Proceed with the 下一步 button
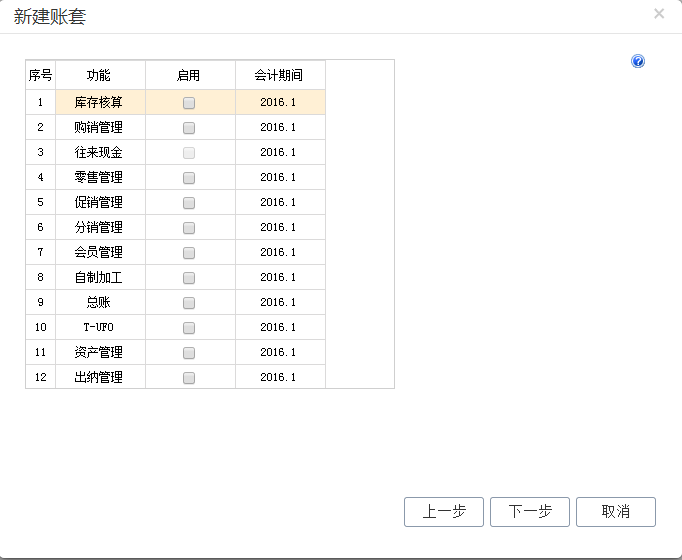The height and width of the screenshot is (560, 682). 530,512
